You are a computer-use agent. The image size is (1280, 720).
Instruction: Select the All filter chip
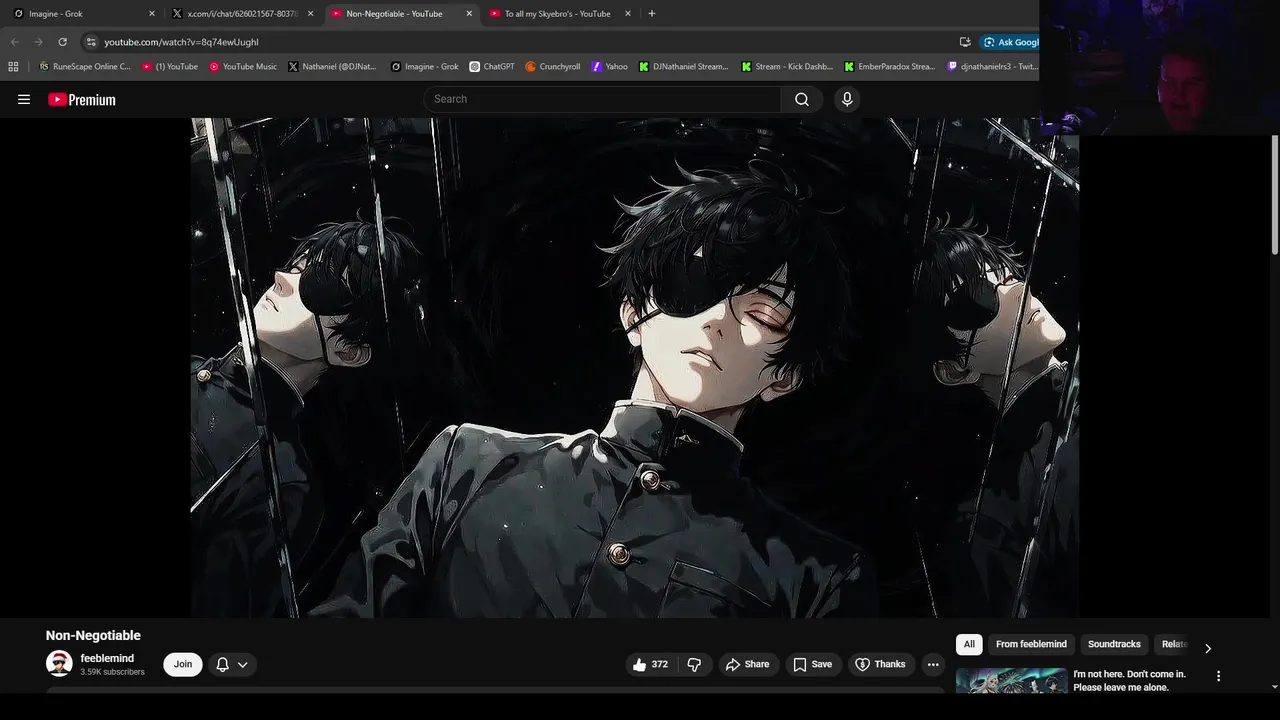(x=969, y=644)
